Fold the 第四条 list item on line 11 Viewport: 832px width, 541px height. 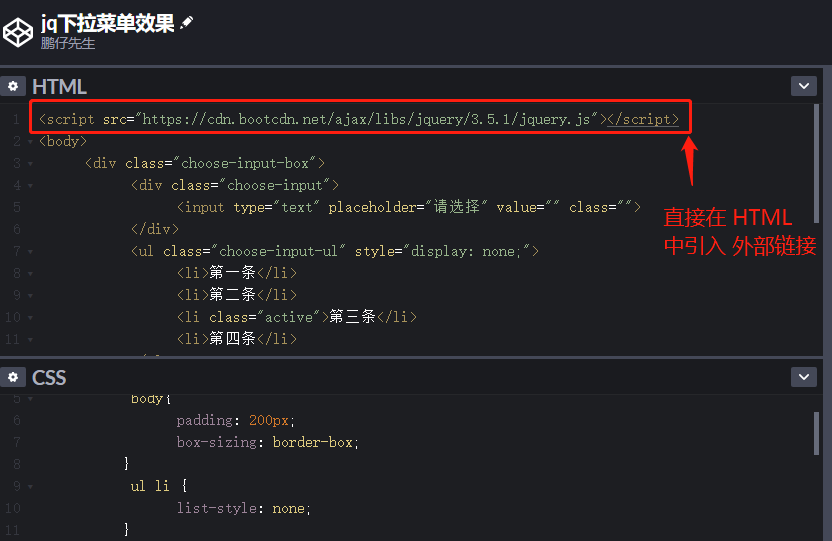(30, 339)
